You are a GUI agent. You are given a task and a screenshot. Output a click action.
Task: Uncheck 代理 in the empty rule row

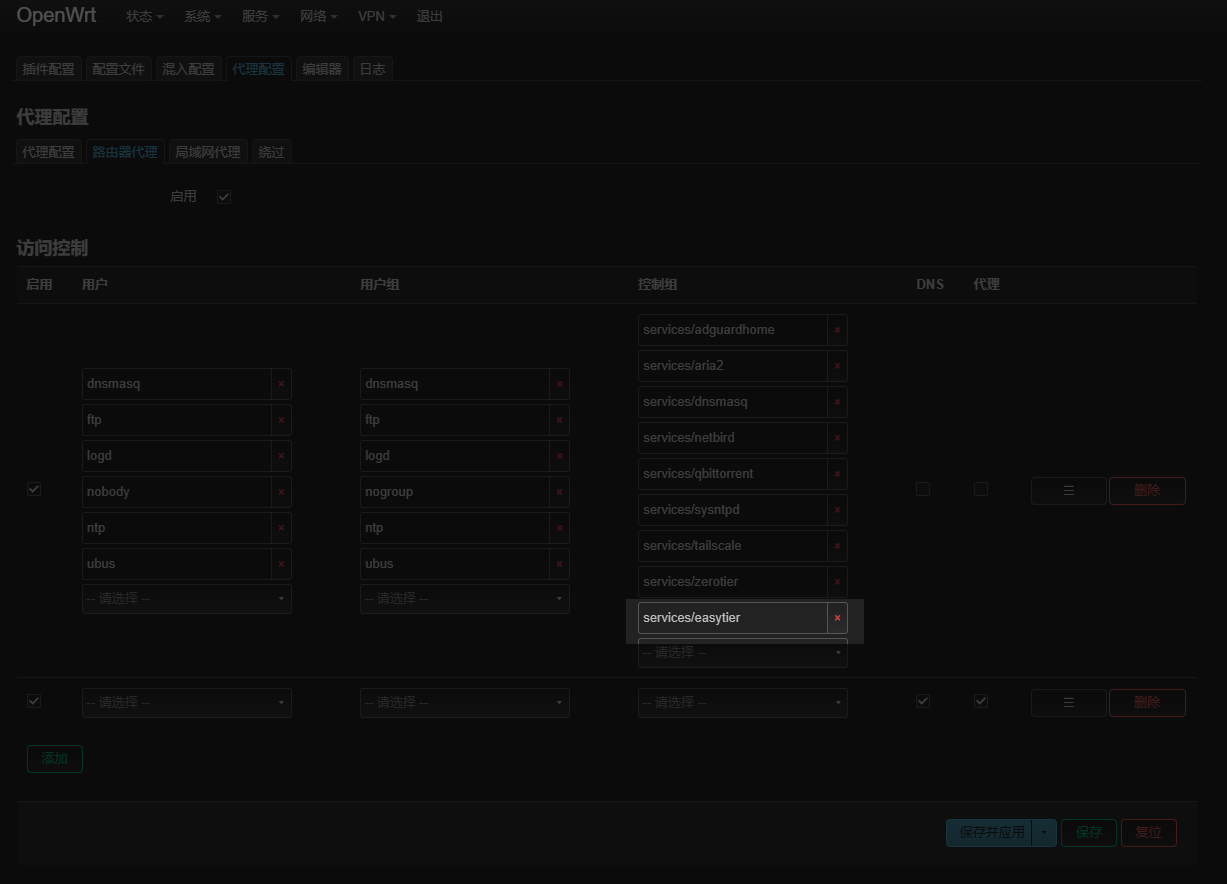(x=981, y=701)
